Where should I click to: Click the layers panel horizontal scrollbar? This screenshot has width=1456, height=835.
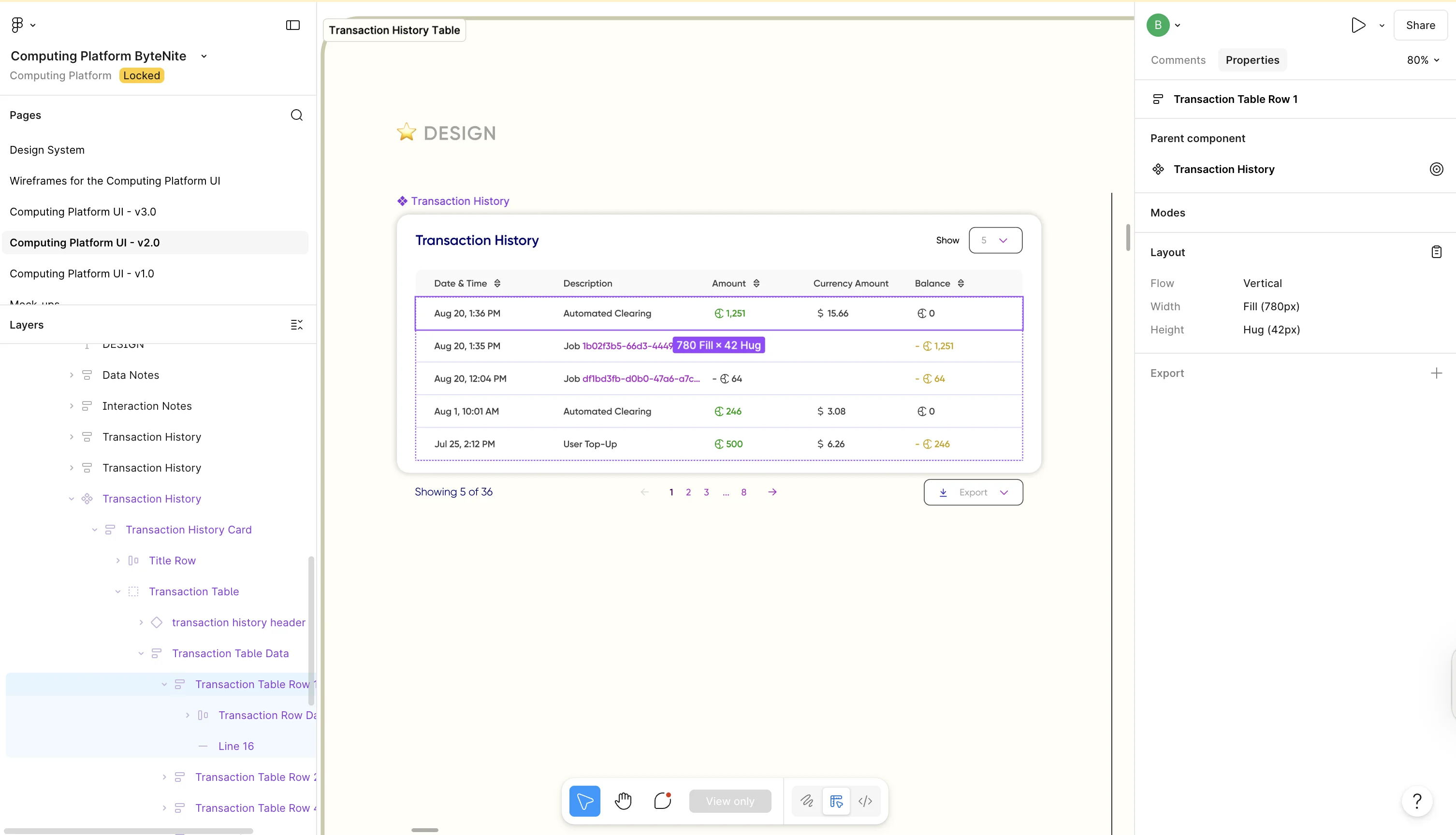(x=129, y=831)
